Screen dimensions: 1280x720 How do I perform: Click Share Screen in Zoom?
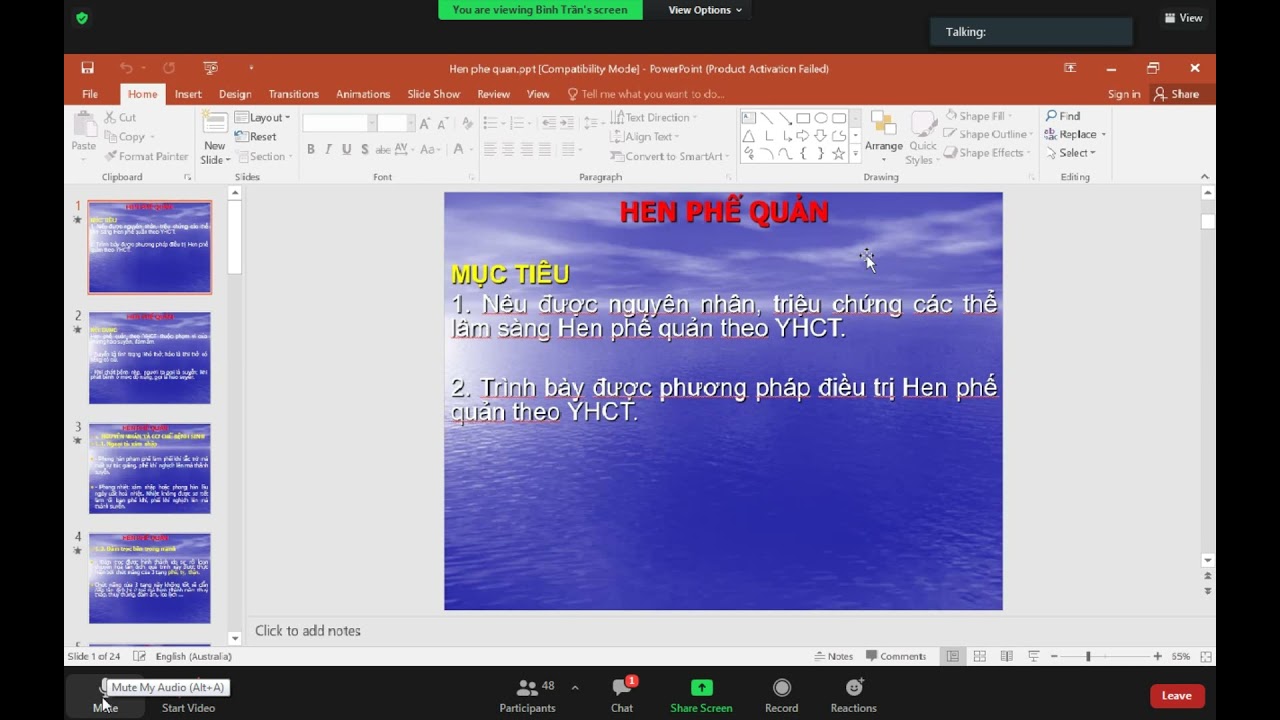pos(701,696)
